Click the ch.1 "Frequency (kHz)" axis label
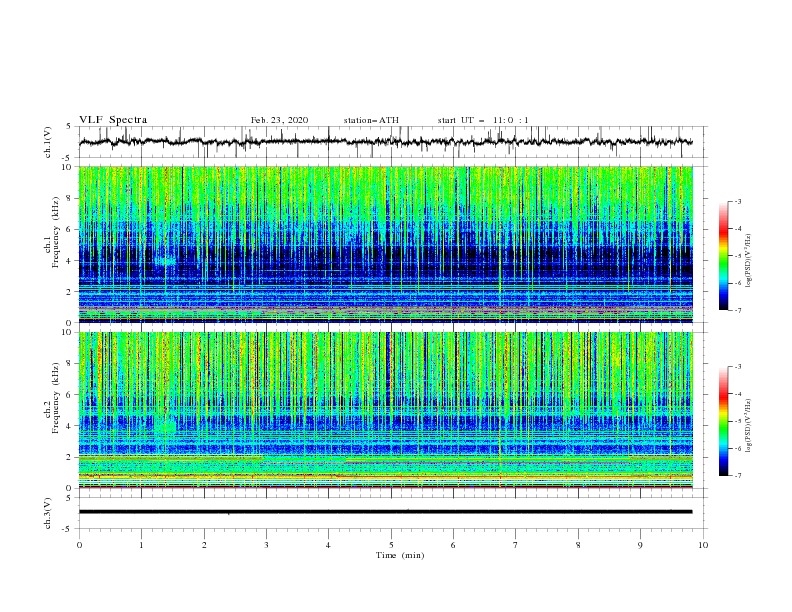Viewport: 792px width, 612px height. click(55, 232)
